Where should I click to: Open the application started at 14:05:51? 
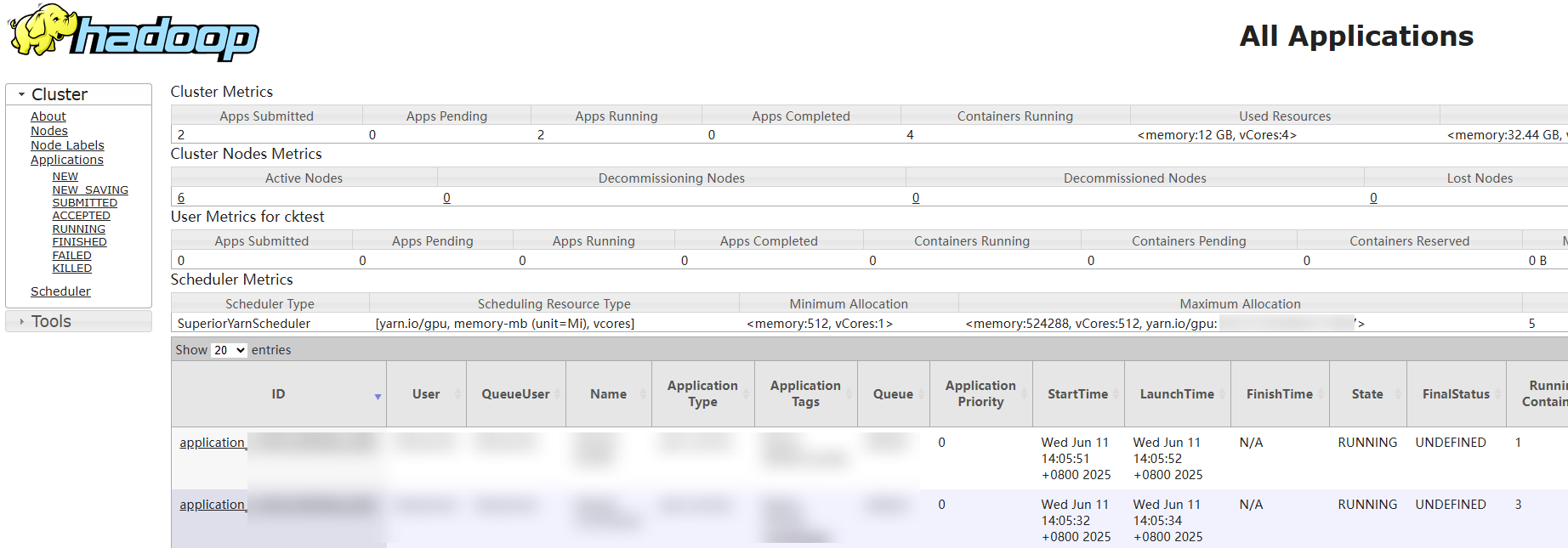tap(213, 443)
